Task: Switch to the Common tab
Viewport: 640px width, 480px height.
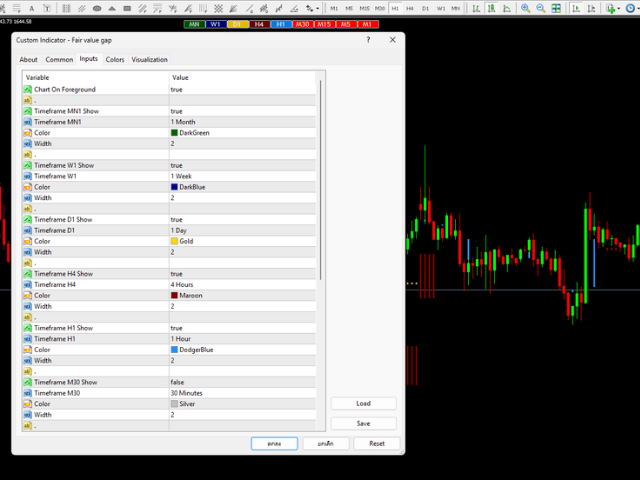Action: (x=59, y=60)
